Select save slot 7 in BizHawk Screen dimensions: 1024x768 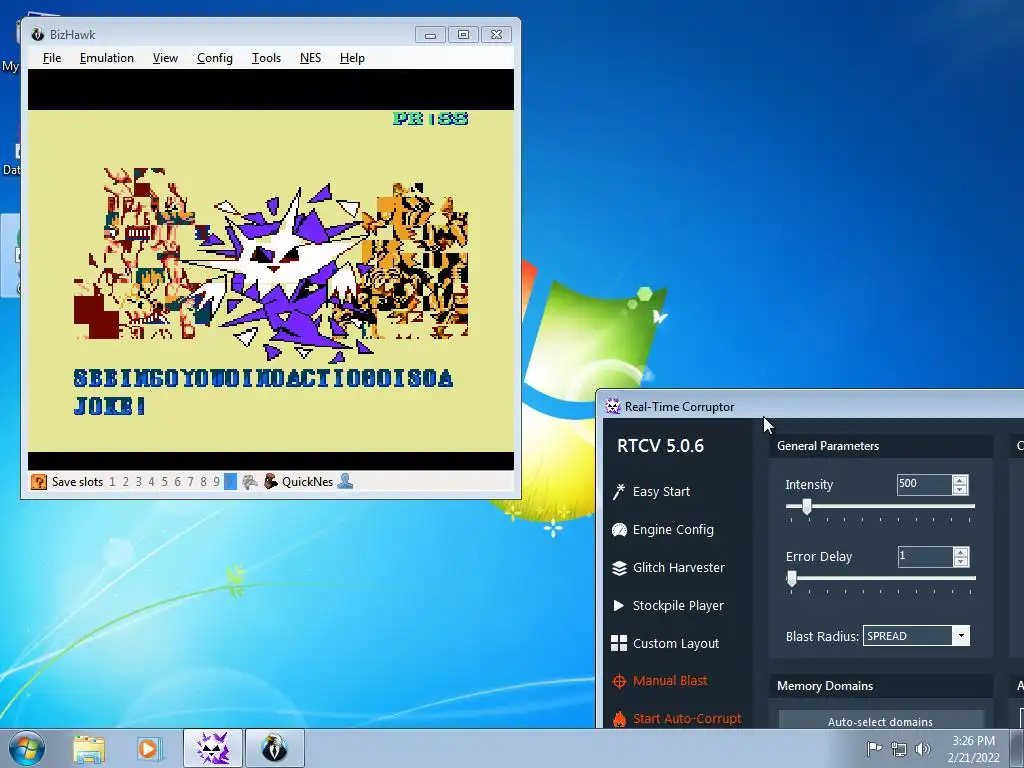pos(190,482)
